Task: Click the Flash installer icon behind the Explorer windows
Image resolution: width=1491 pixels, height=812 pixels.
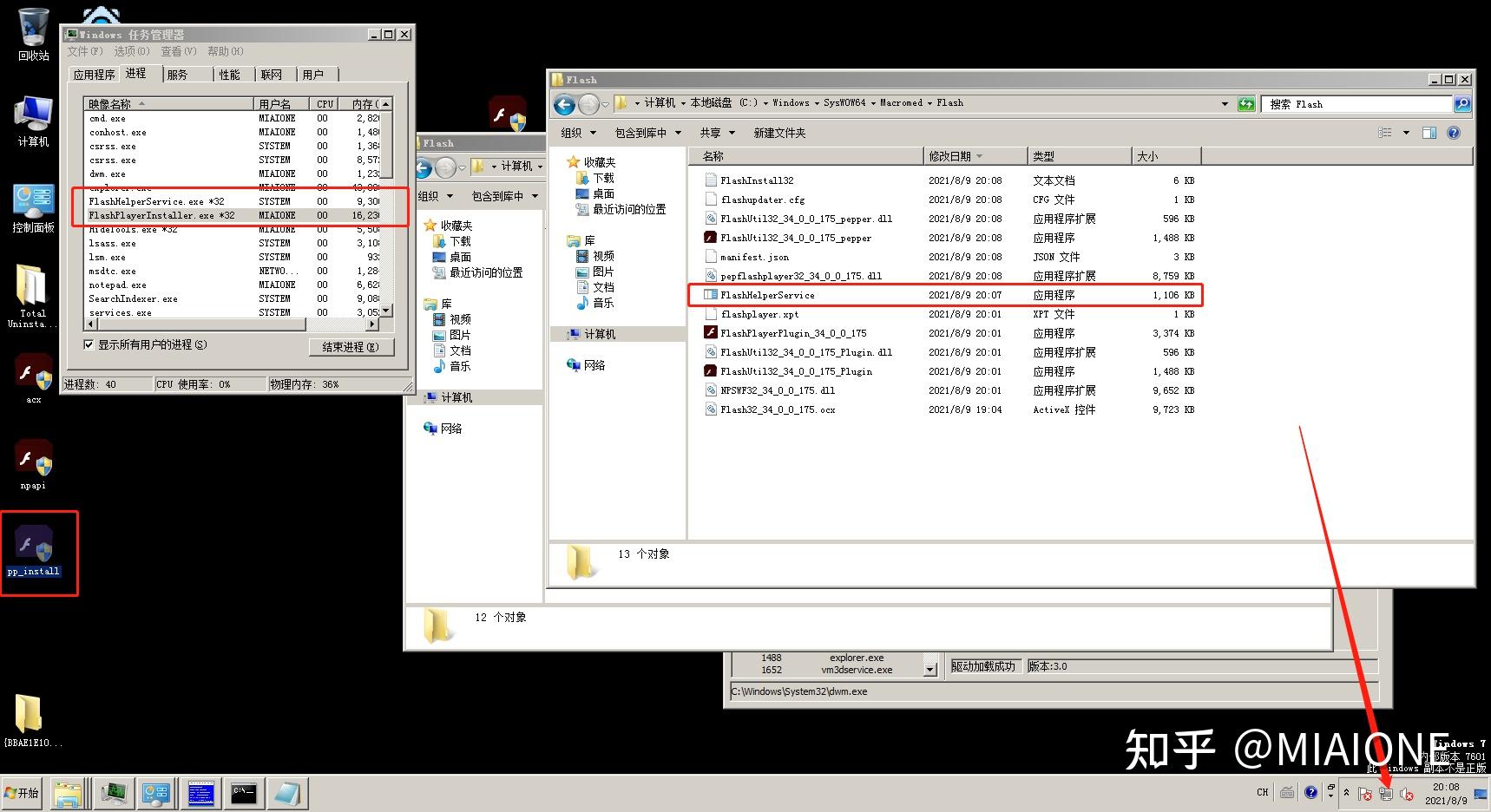Action: (507, 115)
